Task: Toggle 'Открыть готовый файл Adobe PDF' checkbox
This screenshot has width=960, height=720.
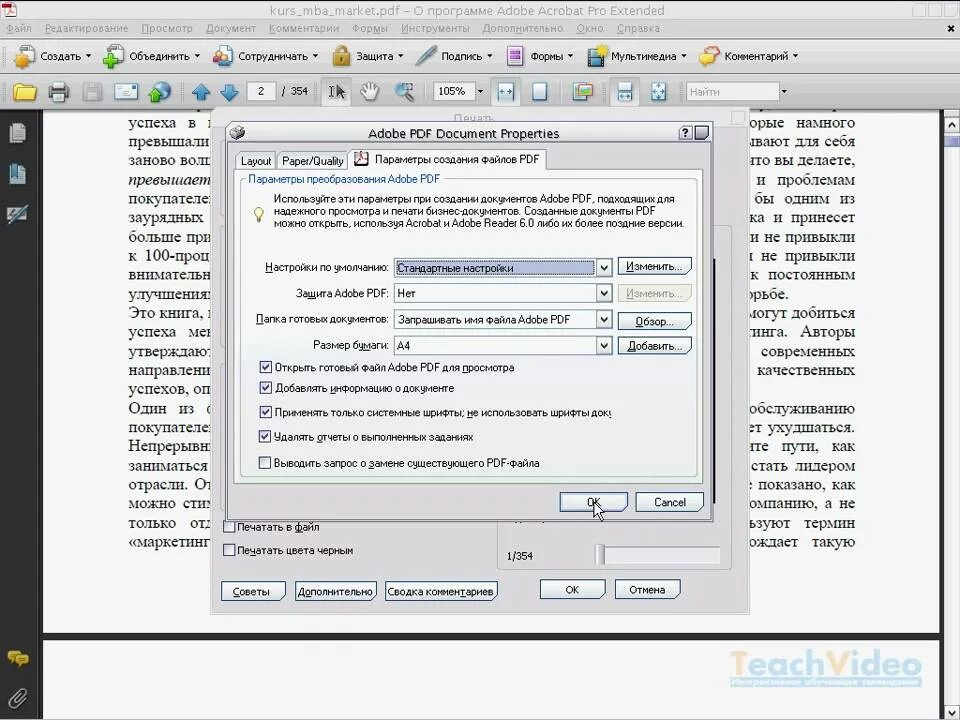Action: (x=265, y=367)
